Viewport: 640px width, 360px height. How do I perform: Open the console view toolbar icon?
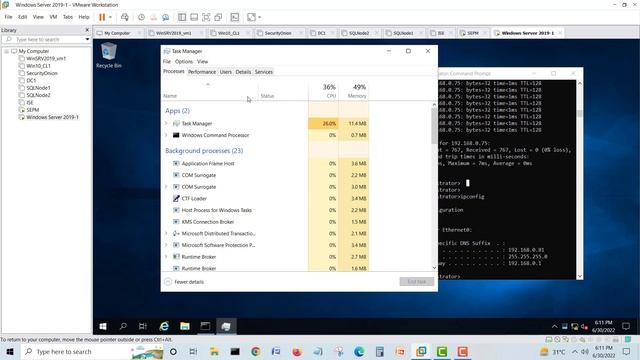click(x=235, y=17)
